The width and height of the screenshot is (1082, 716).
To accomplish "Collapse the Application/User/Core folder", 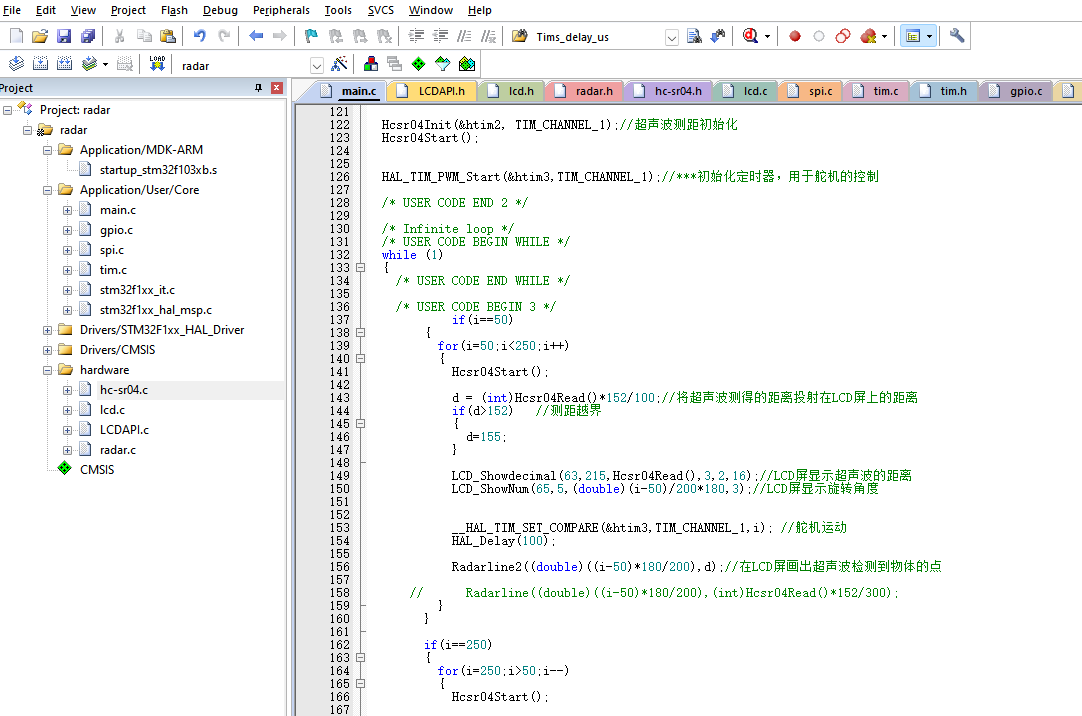I will 48,190.
